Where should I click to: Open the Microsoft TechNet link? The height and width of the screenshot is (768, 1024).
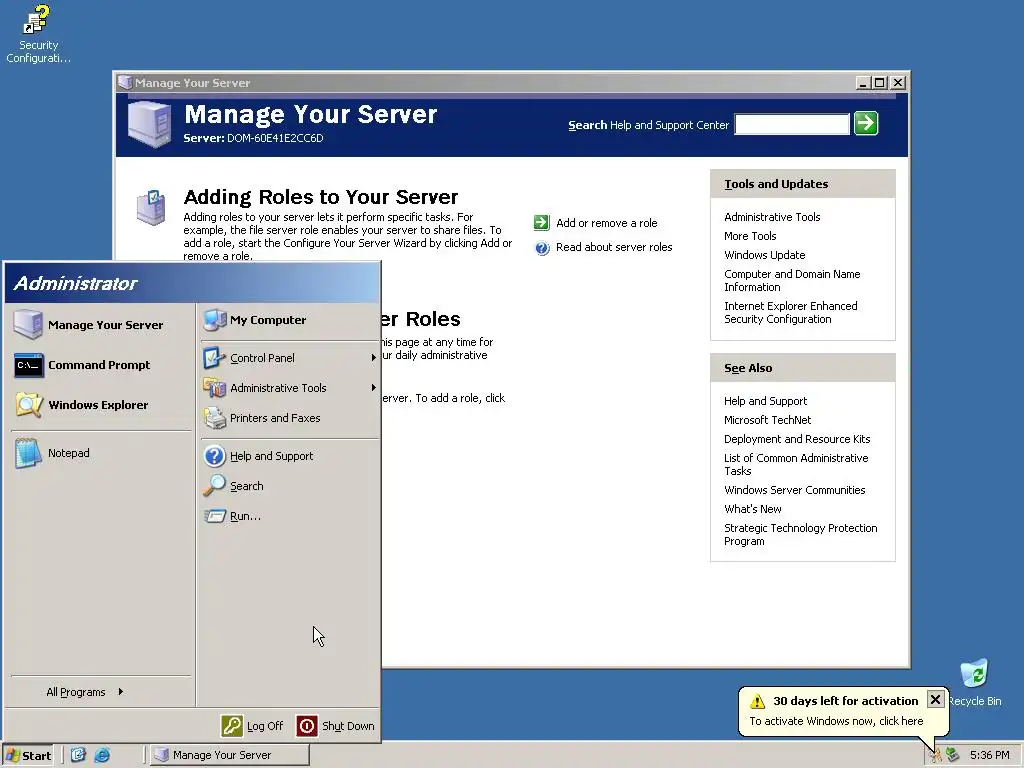767,420
